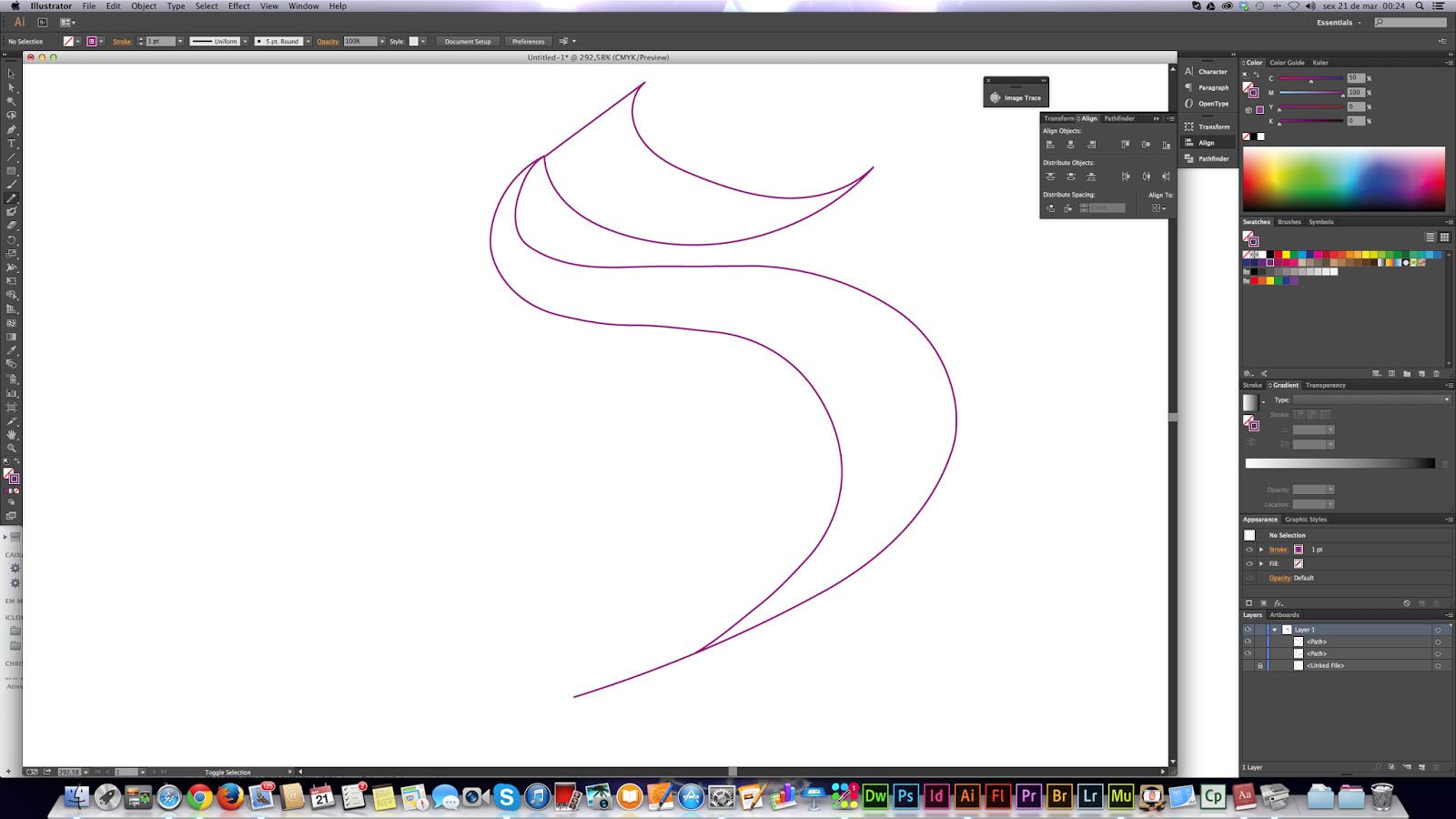Switch to the Artboards tab
This screenshot has height=819, width=1456.
click(1284, 615)
